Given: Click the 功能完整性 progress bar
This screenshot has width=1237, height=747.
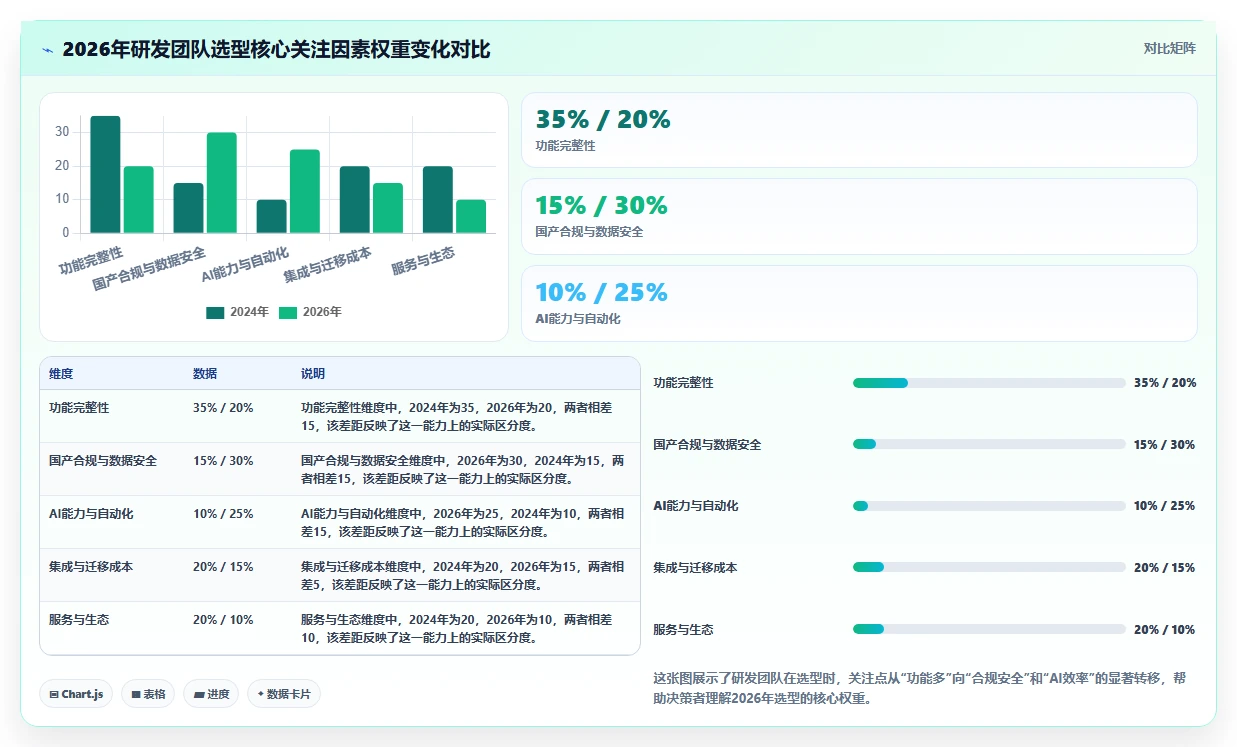Looking at the screenshot, I should (x=989, y=383).
